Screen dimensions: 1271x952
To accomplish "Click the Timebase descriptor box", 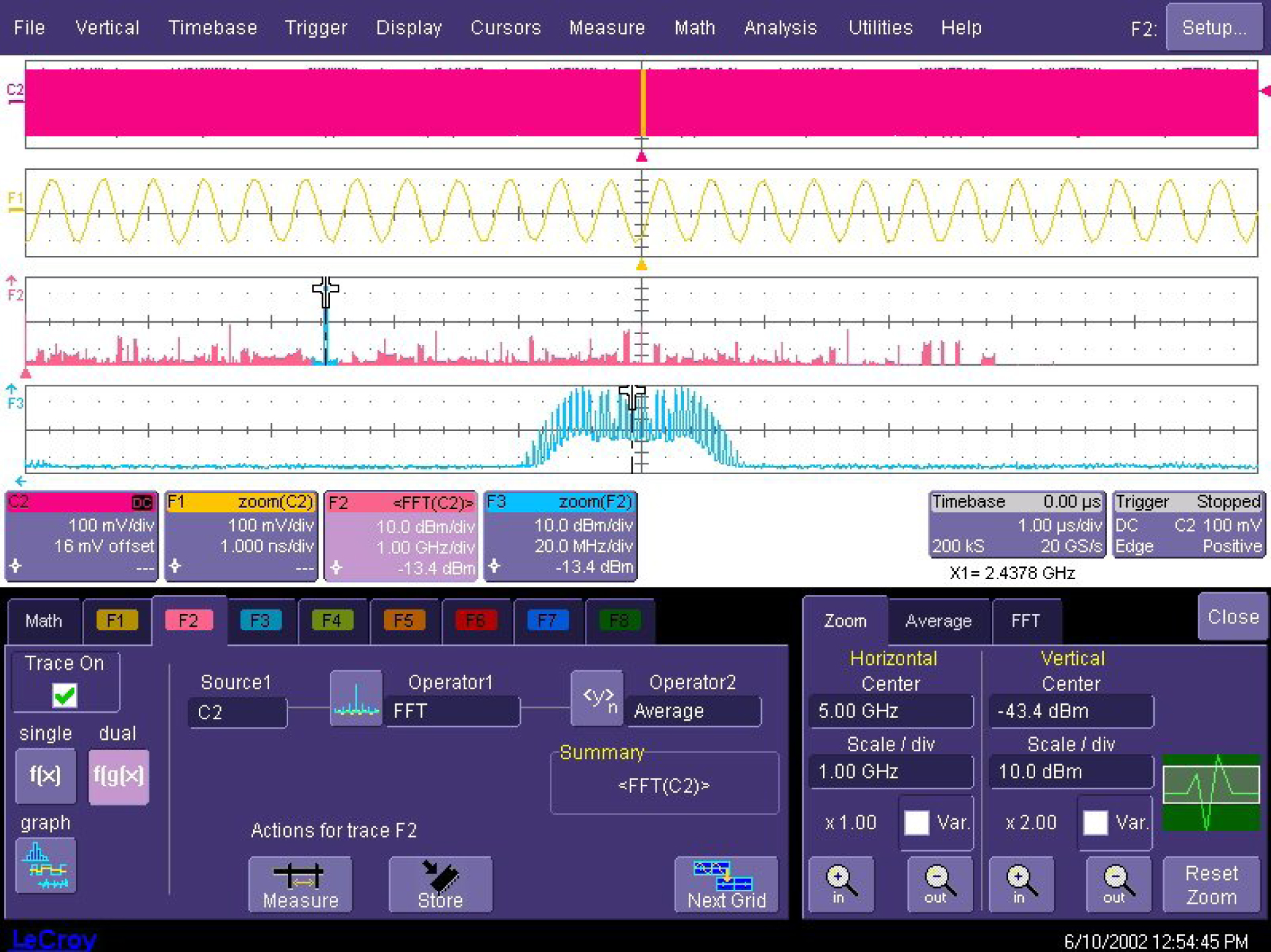I will coord(1017,524).
